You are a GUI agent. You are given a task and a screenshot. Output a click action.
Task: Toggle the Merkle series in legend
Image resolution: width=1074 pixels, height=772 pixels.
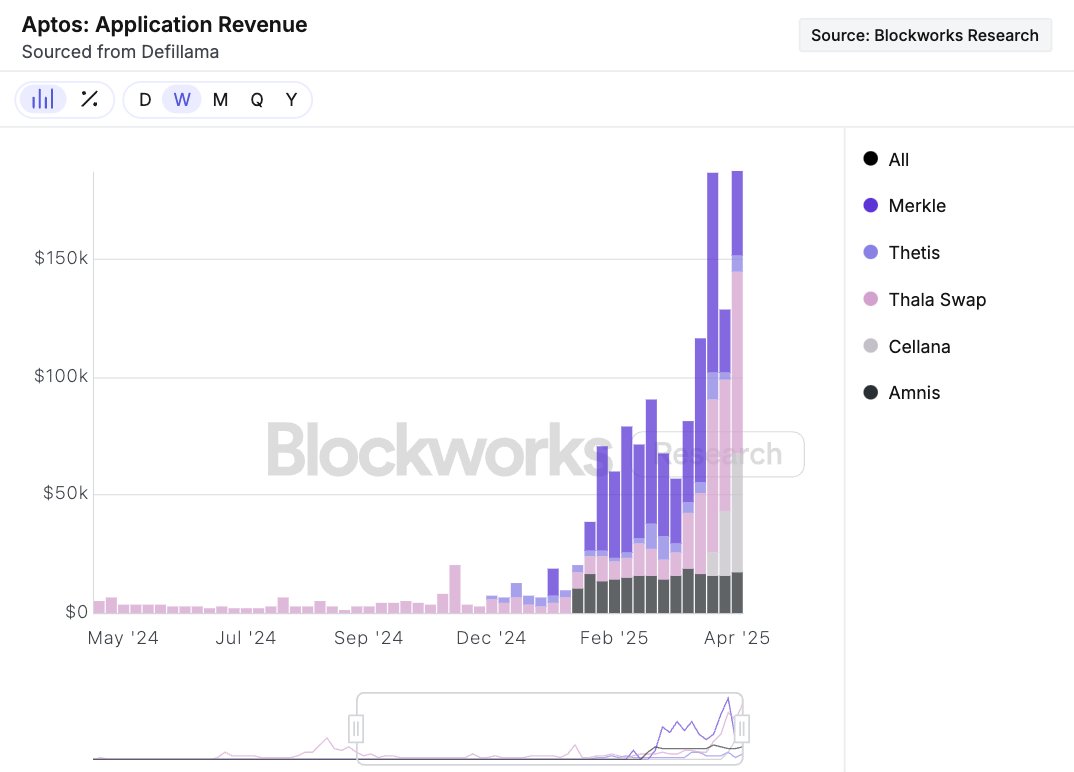point(916,206)
